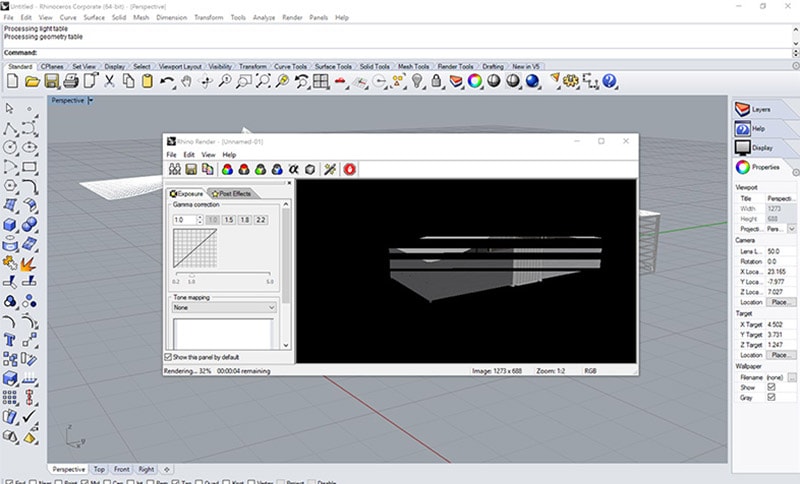Show the alpha channel in Rhino Render
This screenshot has width=800, height=484.
coord(293,169)
